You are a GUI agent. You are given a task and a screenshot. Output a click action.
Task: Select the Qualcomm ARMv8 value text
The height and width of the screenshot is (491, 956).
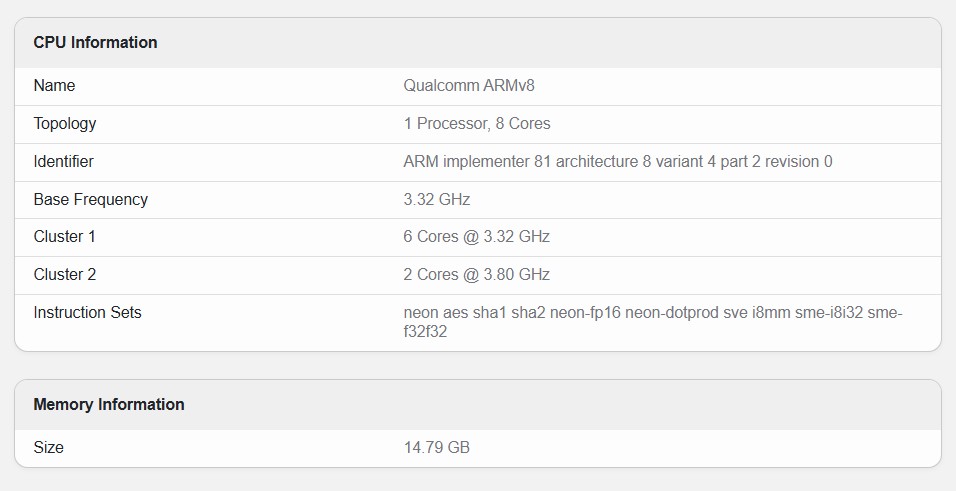(x=469, y=86)
